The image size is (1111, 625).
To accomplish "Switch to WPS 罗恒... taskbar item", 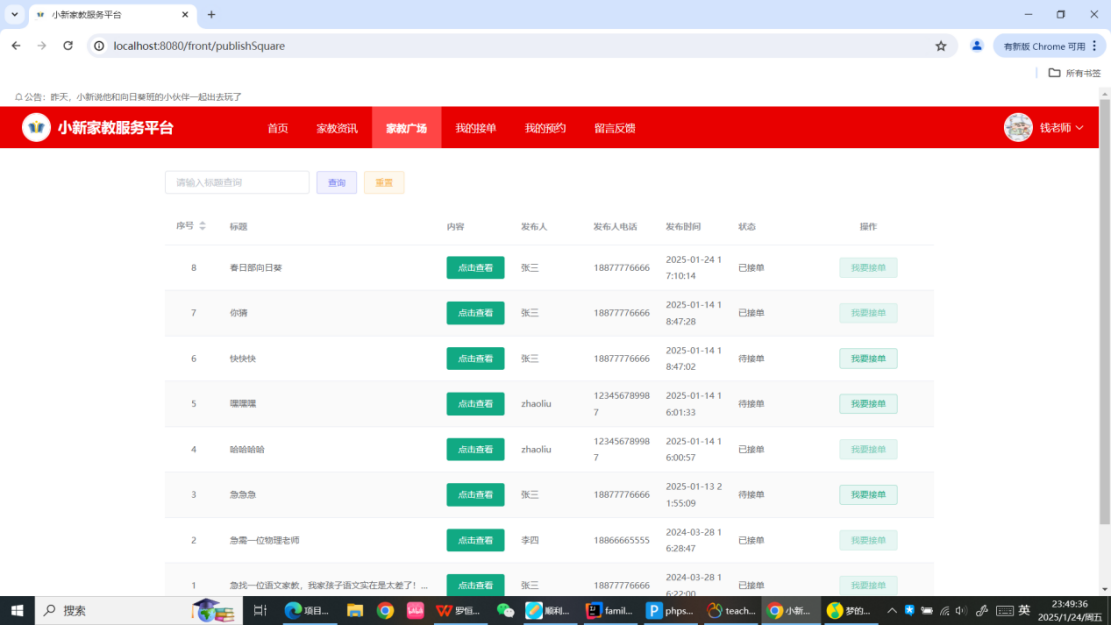I will [458, 610].
